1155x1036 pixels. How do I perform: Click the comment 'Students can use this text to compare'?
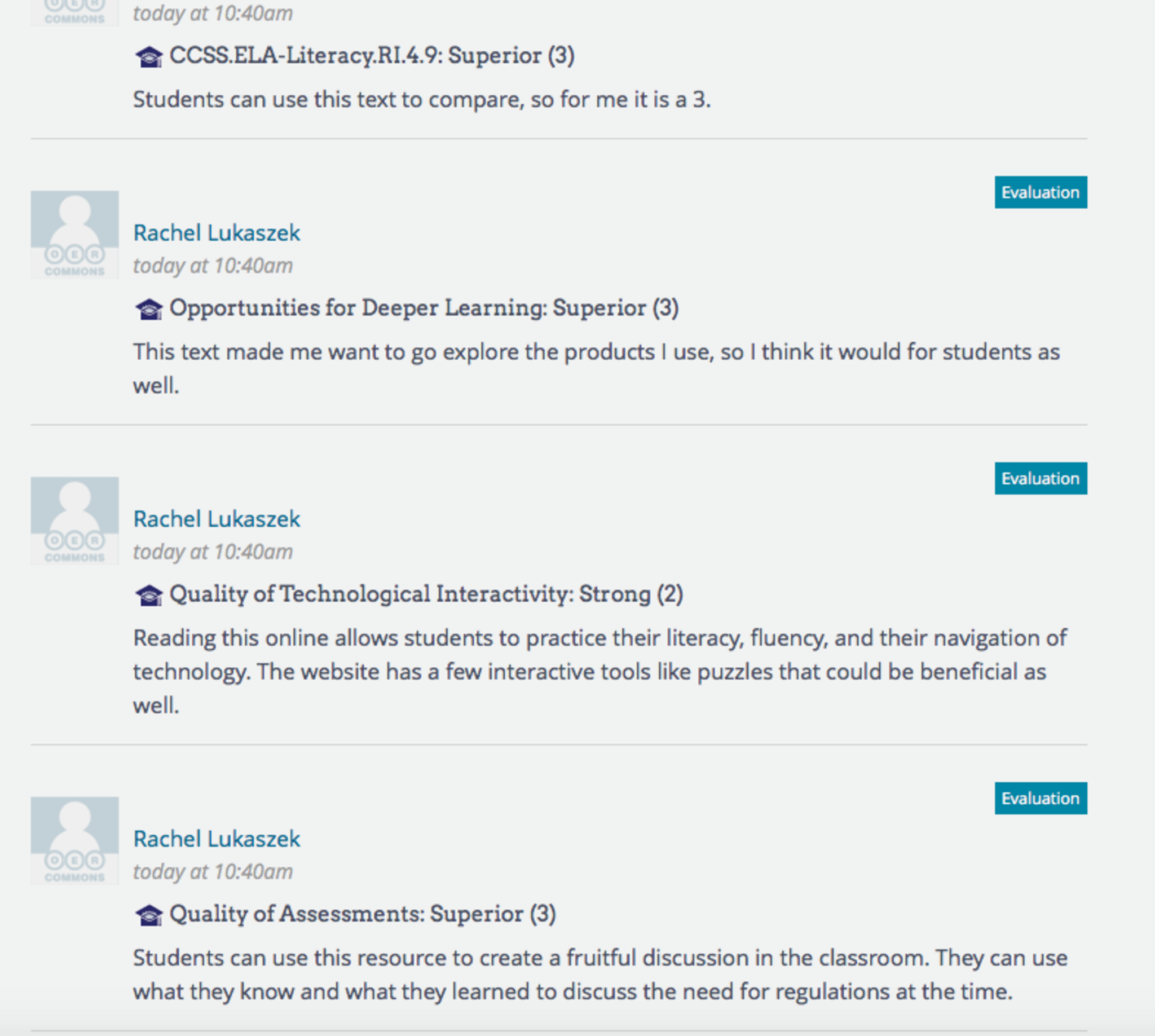[421, 100]
